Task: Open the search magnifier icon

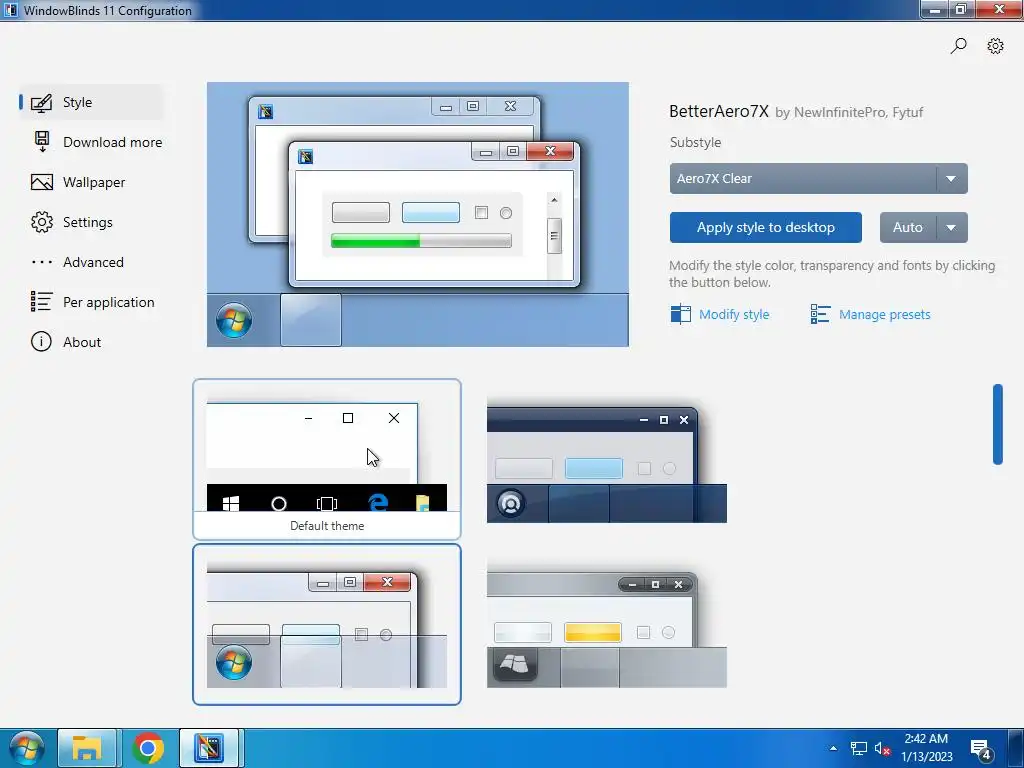Action: click(958, 46)
